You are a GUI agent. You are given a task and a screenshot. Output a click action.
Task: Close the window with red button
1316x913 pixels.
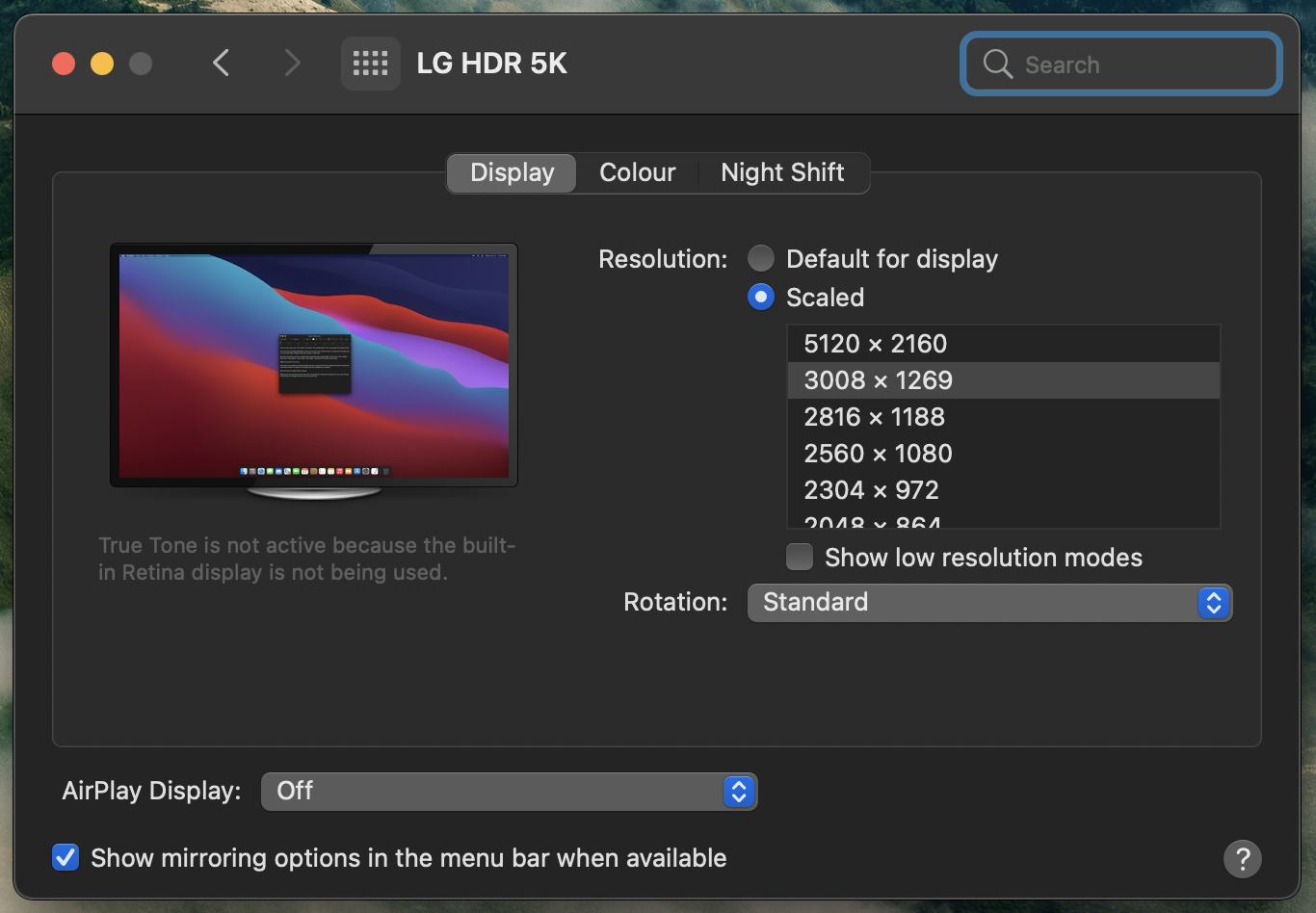[64, 64]
